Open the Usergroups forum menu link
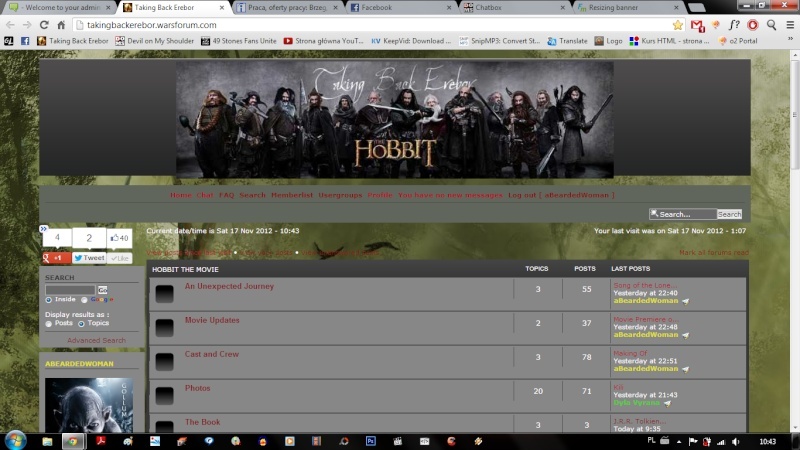This screenshot has height=450, width=800. (340, 195)
